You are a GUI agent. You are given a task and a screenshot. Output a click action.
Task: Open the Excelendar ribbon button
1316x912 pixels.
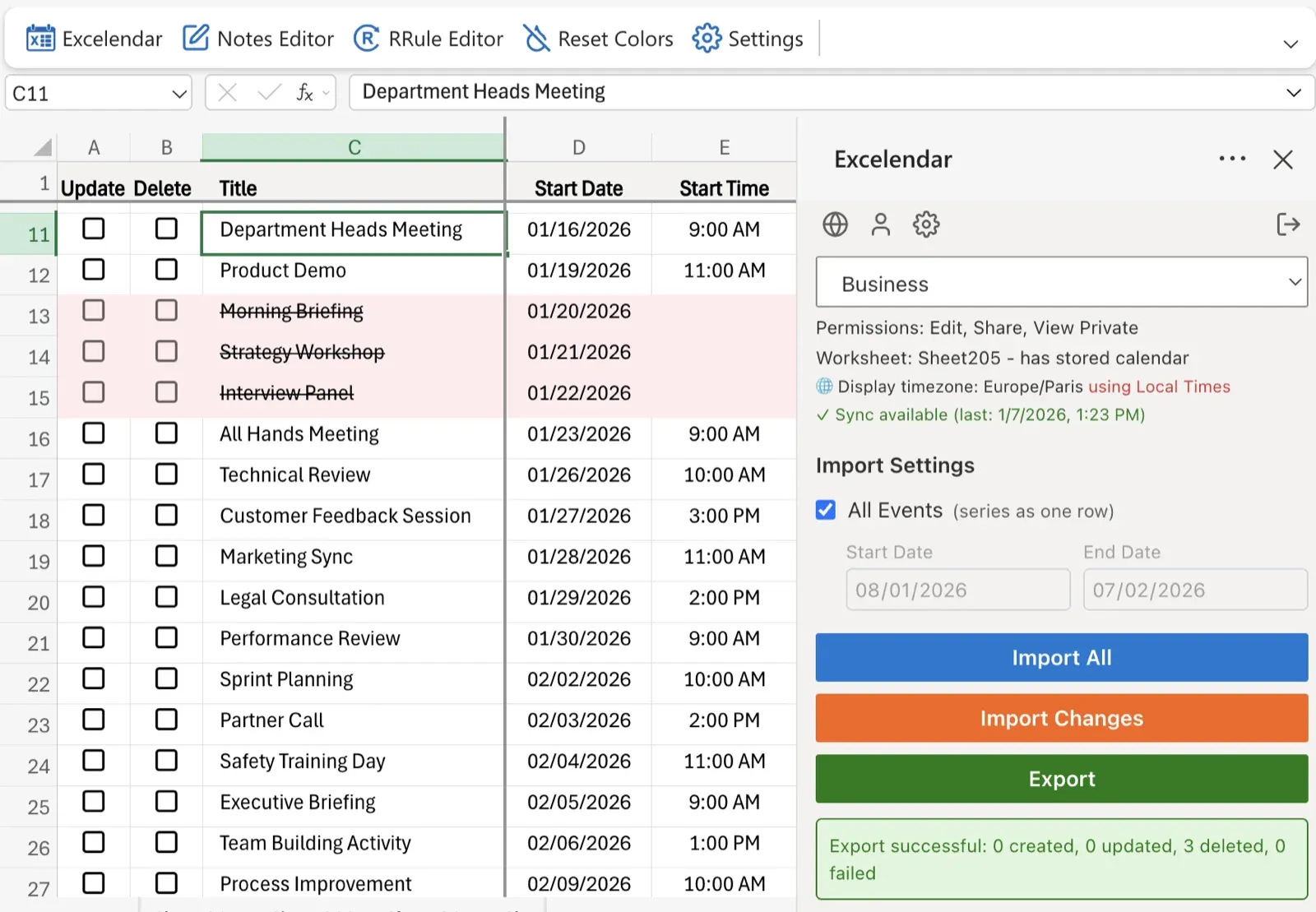pyautogui.click(x=94, y=39)
